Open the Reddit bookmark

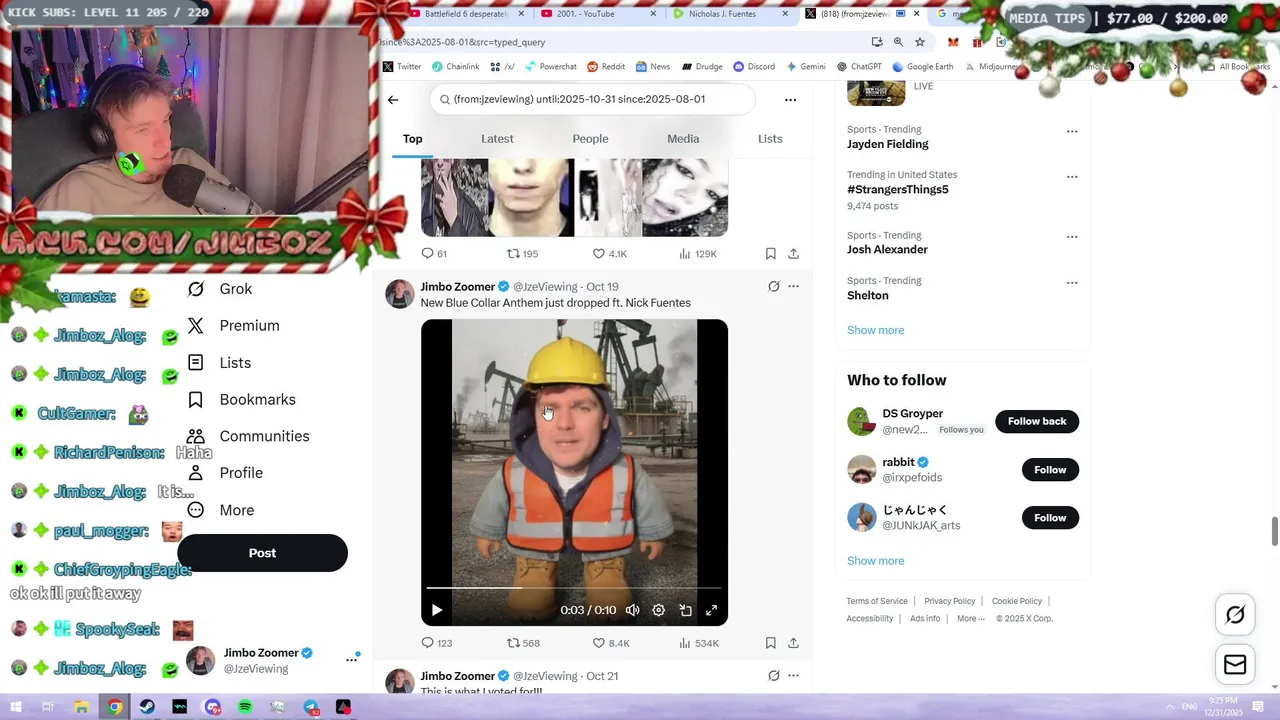point(606,67)
